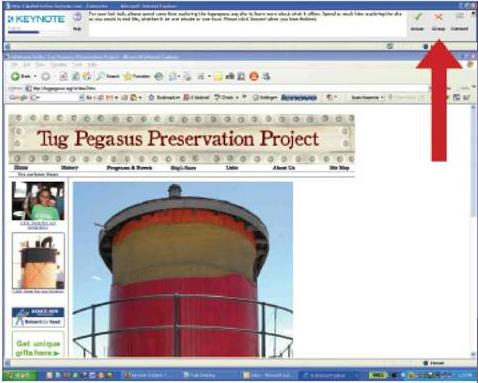Click the scroll down arrow of page
This screenshot has width=478, height=383.
click(x=473, y=354)
